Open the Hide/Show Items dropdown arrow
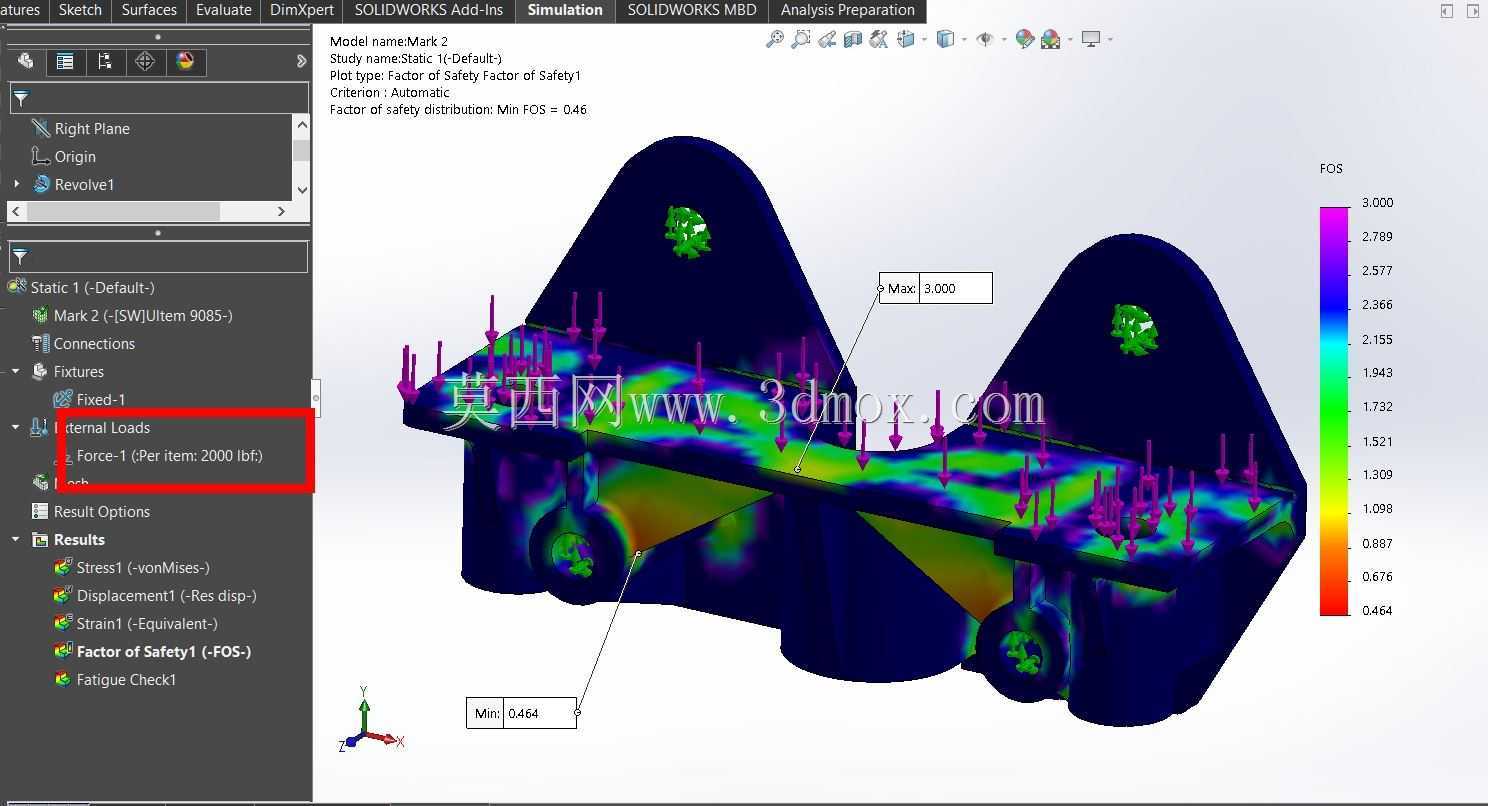 [1003, 39]
